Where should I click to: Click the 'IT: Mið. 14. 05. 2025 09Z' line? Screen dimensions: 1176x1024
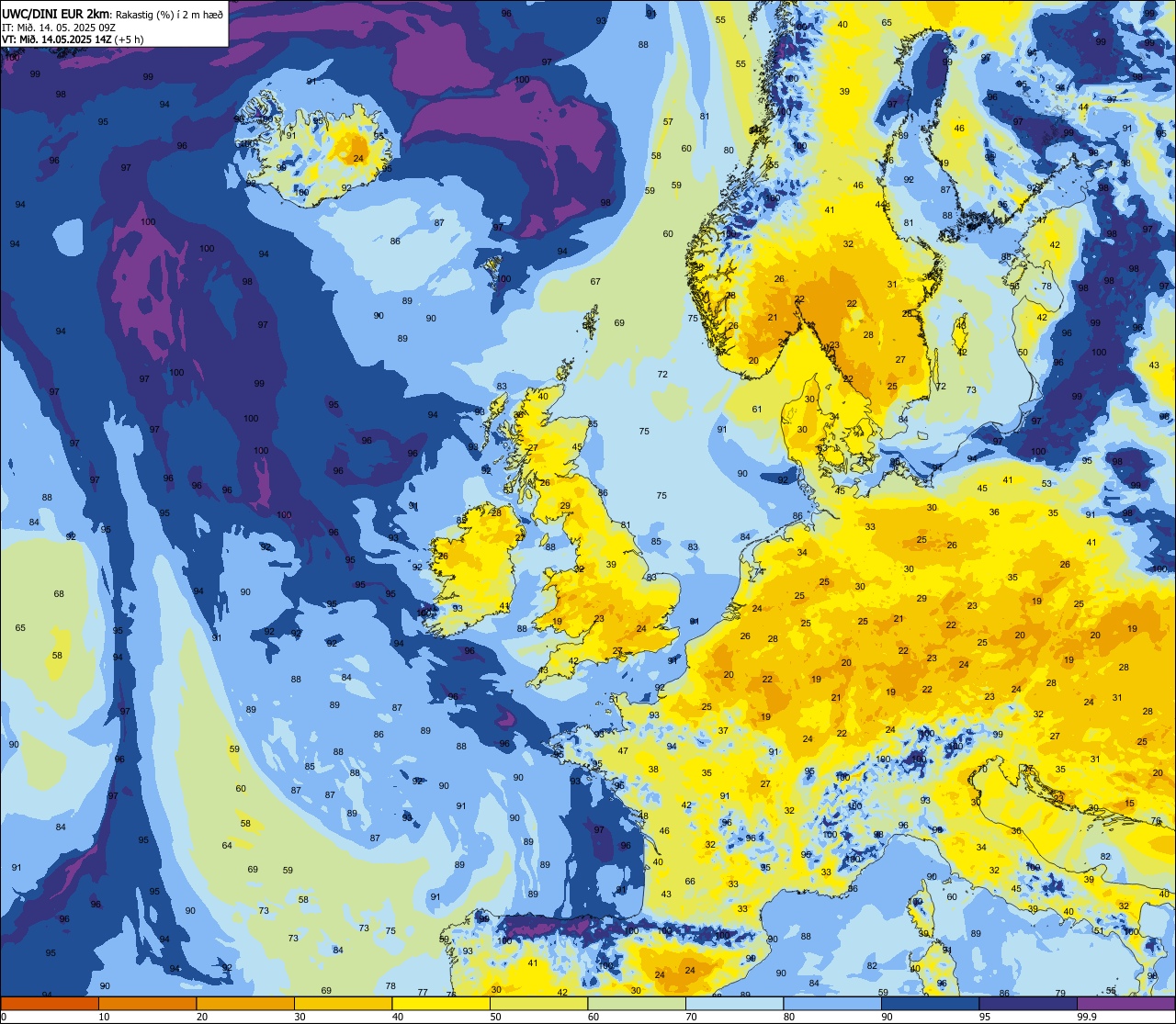pyautogui.click(x=59, y=27)
